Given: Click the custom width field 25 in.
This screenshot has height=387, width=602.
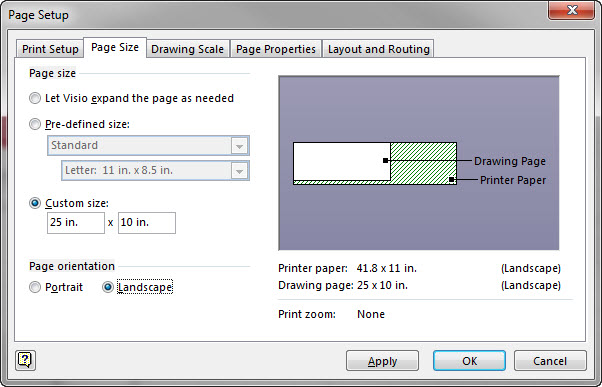Looking at the screenshot, I should 76,223.
